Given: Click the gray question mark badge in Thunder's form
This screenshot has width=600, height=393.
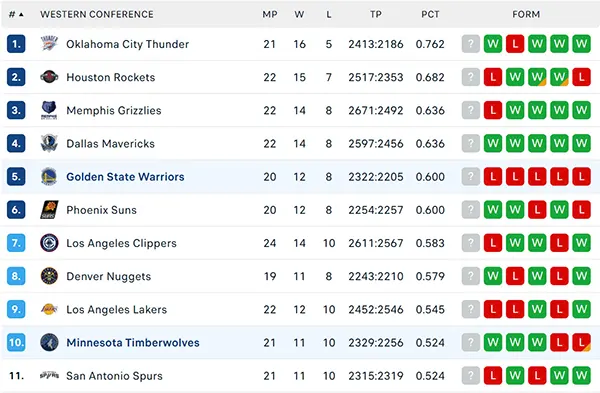Looking at the screenshot, I should [x=471, y=44].
